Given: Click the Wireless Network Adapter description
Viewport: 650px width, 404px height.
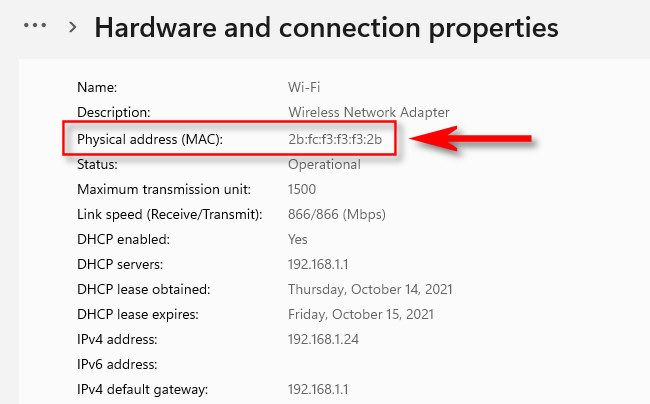Looking at the screenshot, I should click(x=369, y=112).
